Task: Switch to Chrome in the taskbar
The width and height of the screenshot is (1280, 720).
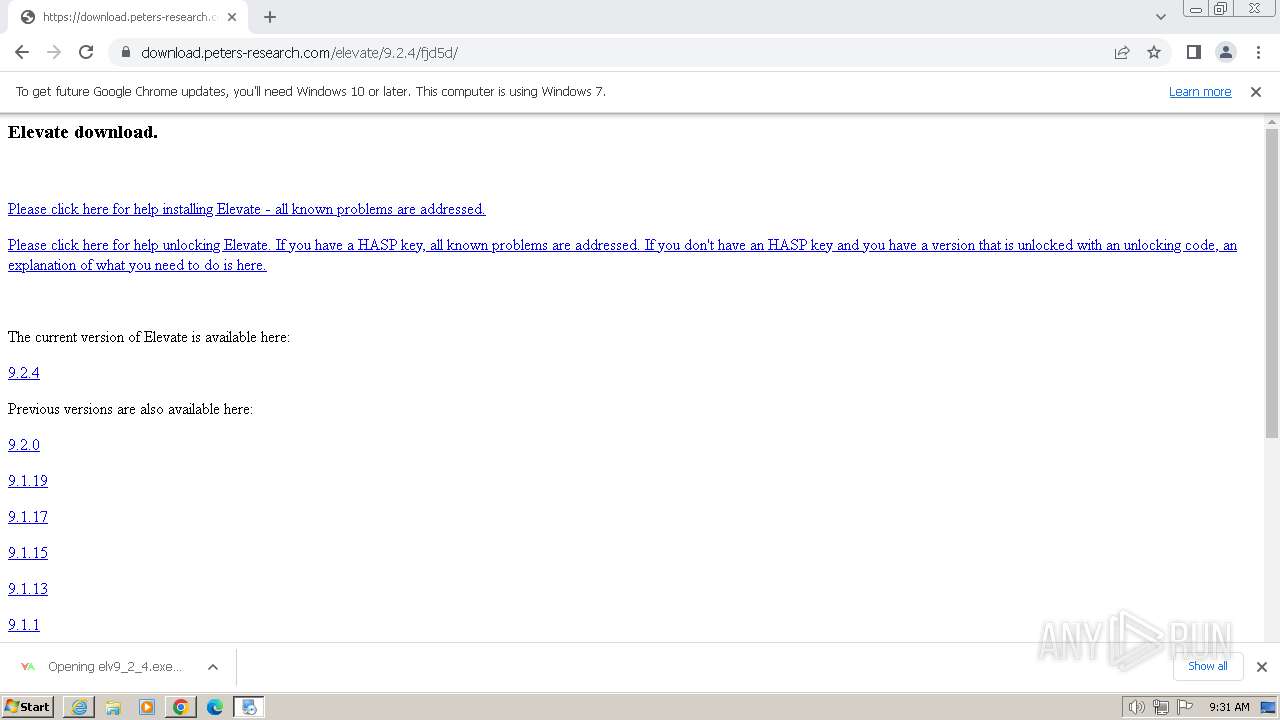Action: tap(181, 707)
